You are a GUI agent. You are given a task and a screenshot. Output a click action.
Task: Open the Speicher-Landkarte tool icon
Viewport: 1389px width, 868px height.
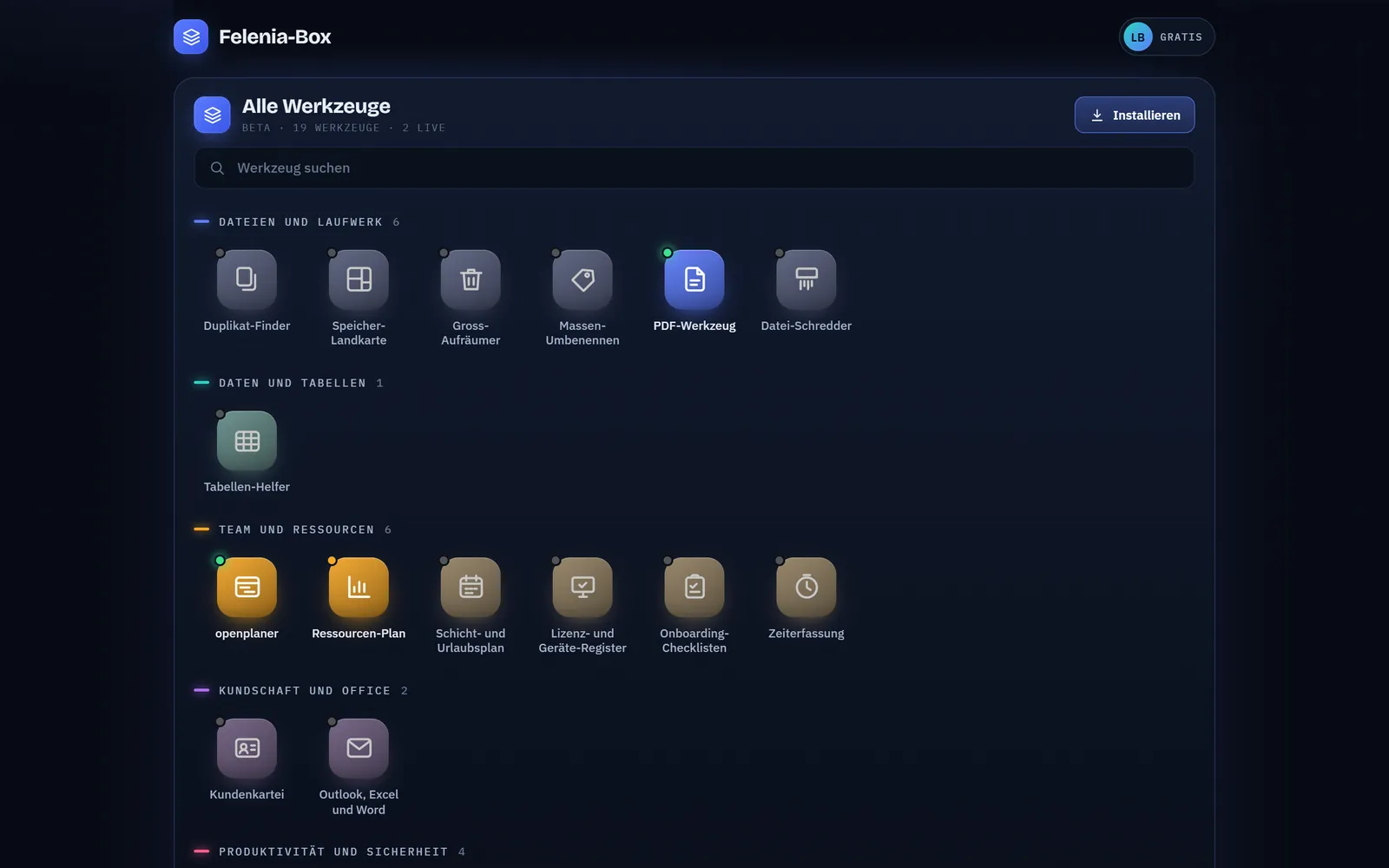pyautogui.click(x=359, y=279)
